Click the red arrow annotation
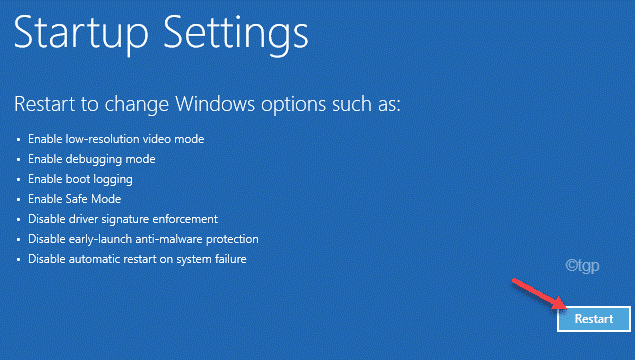 [539, 295]
